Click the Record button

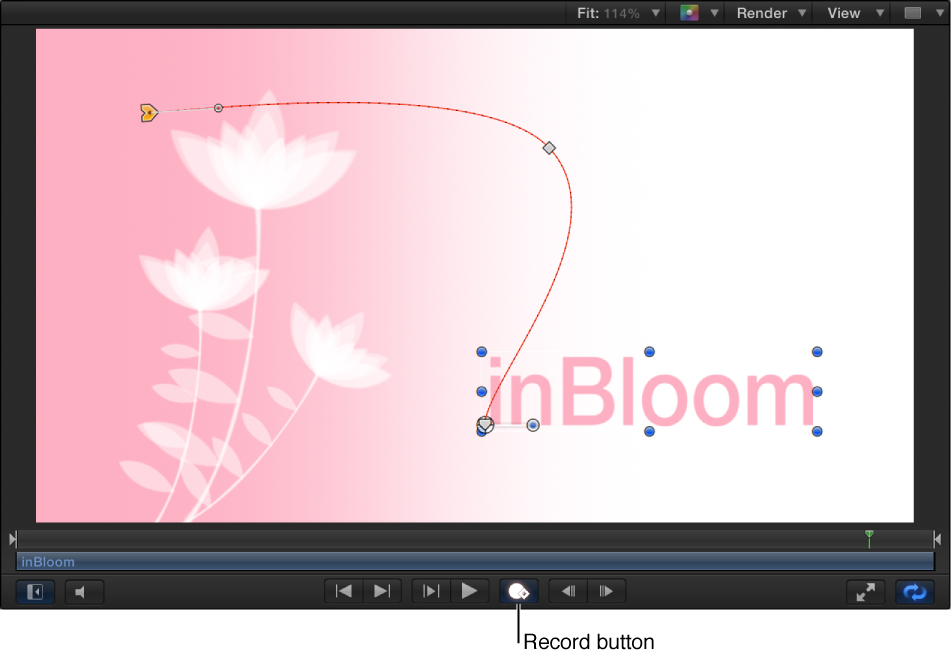(x=520, y=591)
